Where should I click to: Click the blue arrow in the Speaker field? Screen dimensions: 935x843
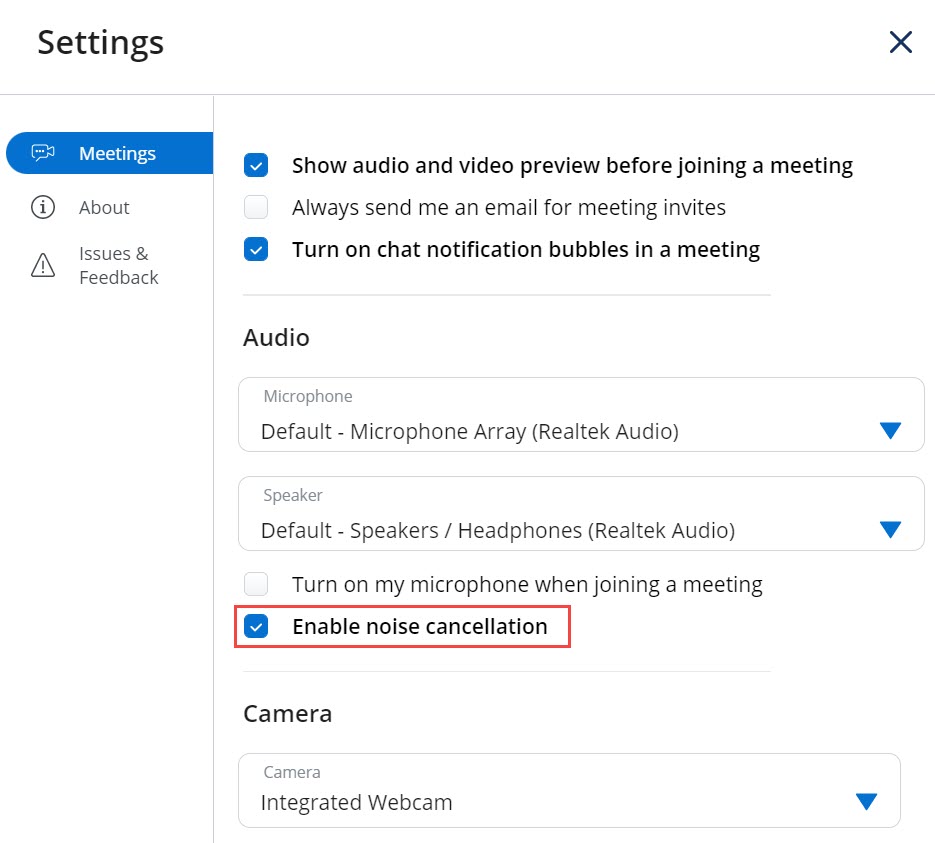pyautogui.click(x=890, y=529)
